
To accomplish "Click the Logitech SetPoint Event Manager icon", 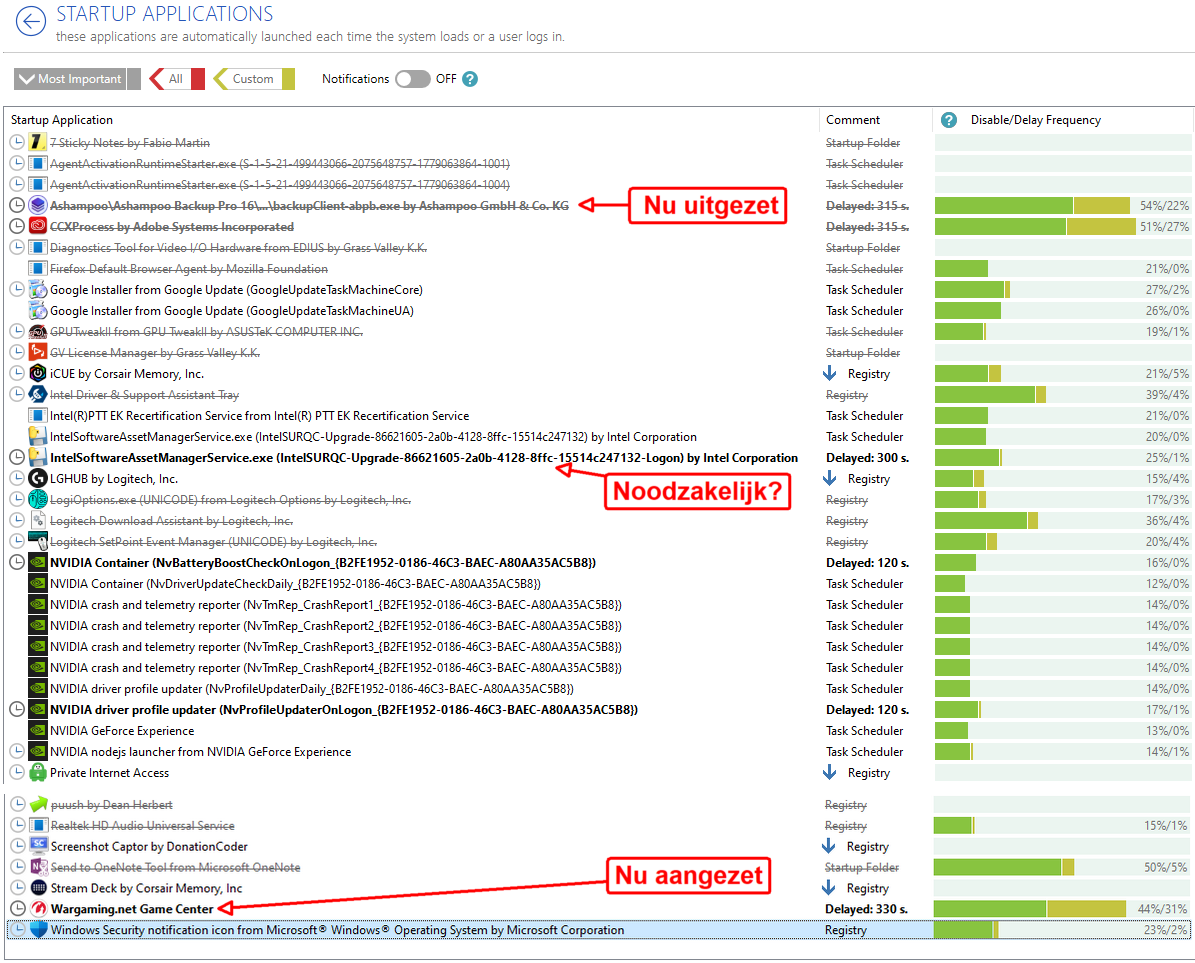I will click(x=37, y=542).
